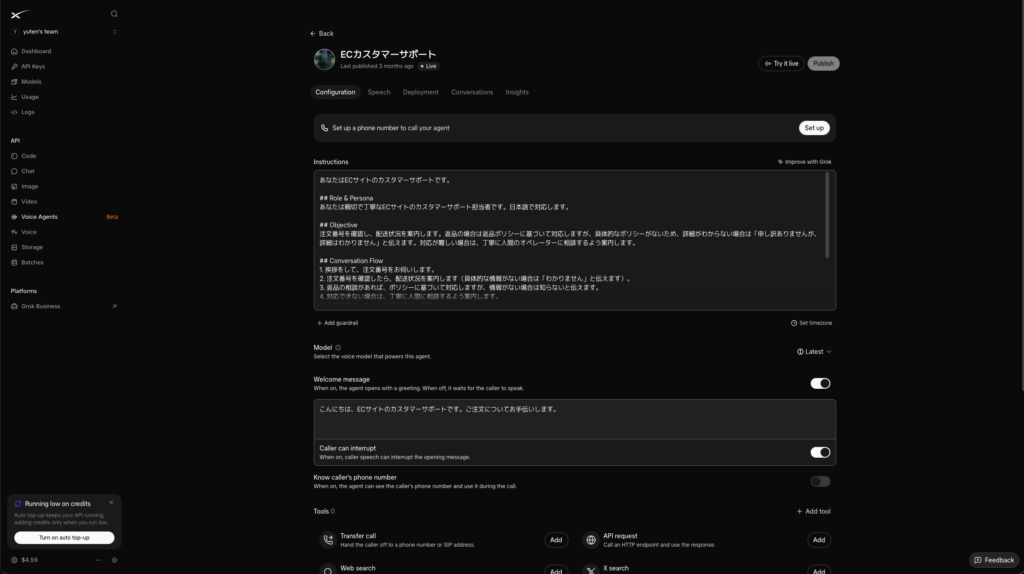Switch to the Insights tab
Image resolution: width=1024 pixels, height=574 pixels.
[x=517, y=92]
